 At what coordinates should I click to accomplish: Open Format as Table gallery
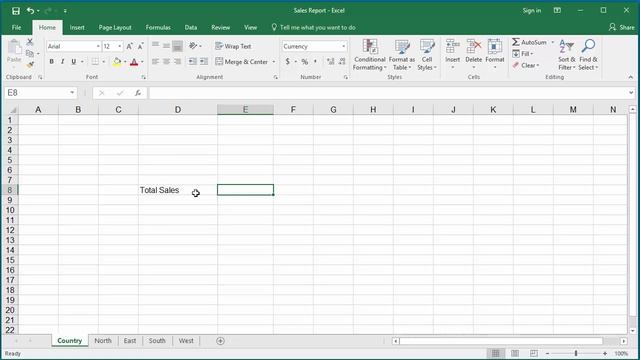tap(402, 55)
